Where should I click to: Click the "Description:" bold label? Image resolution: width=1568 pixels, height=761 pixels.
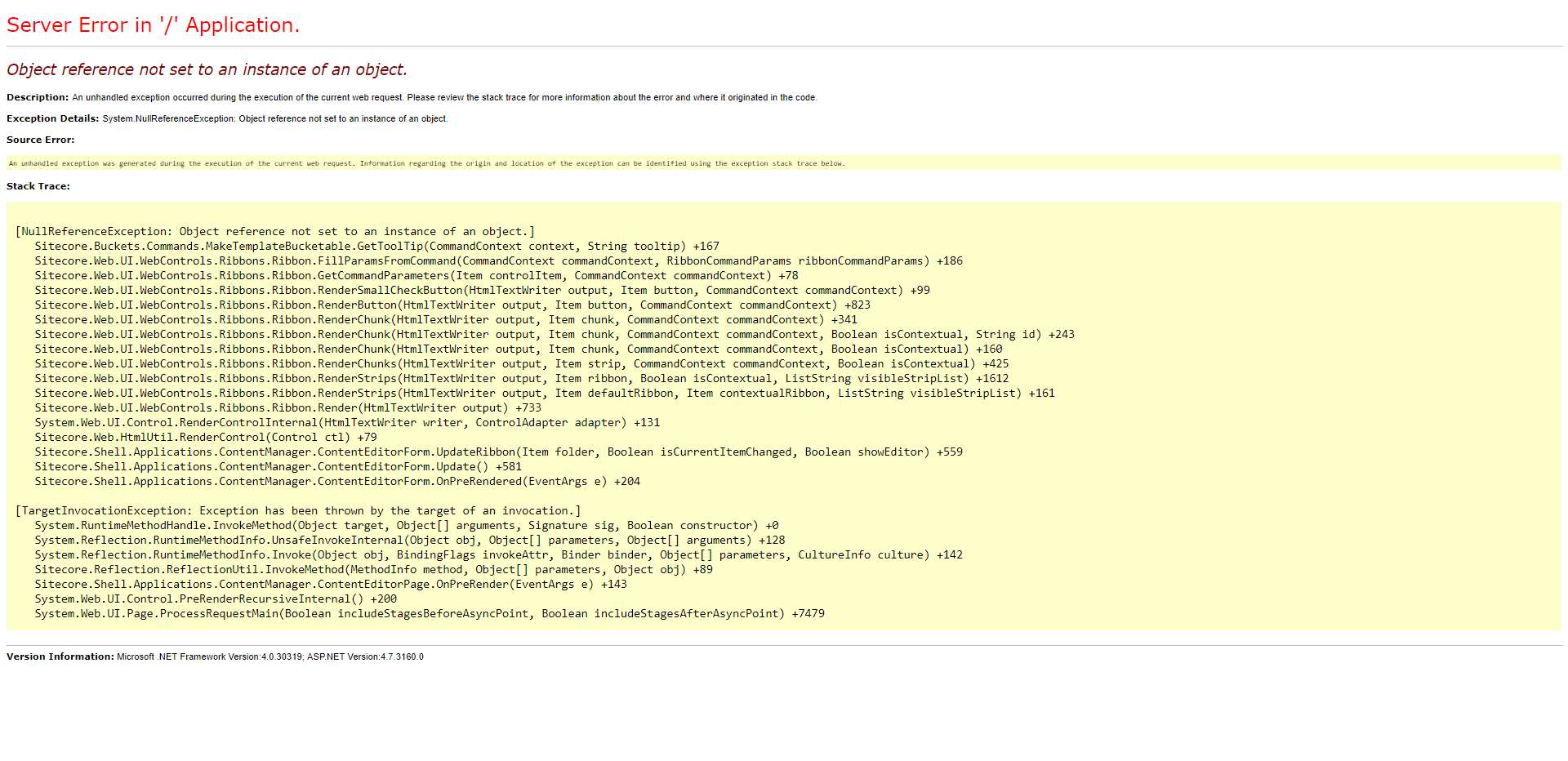(x=38, y=97)
